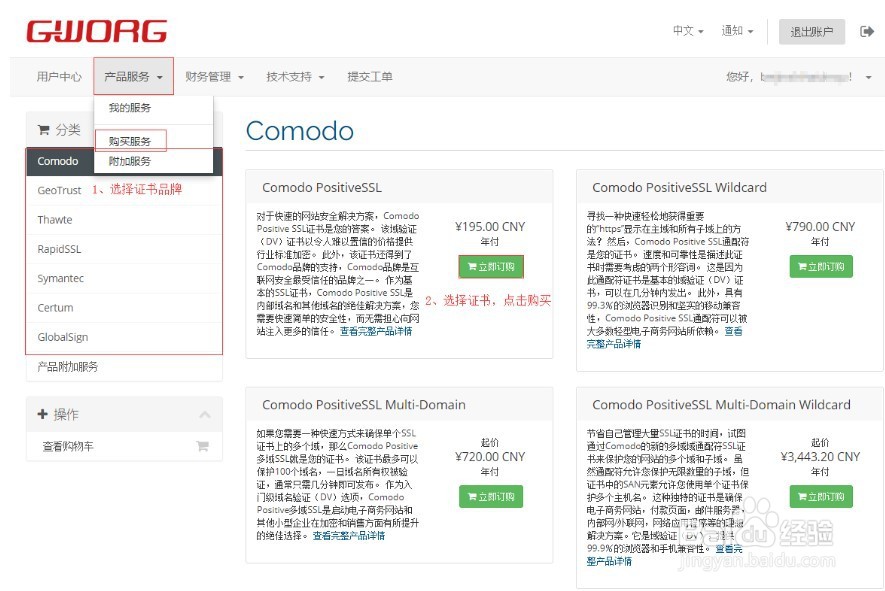
Task: Expand the 财务管理 menu
Action: tap(214, 77)
